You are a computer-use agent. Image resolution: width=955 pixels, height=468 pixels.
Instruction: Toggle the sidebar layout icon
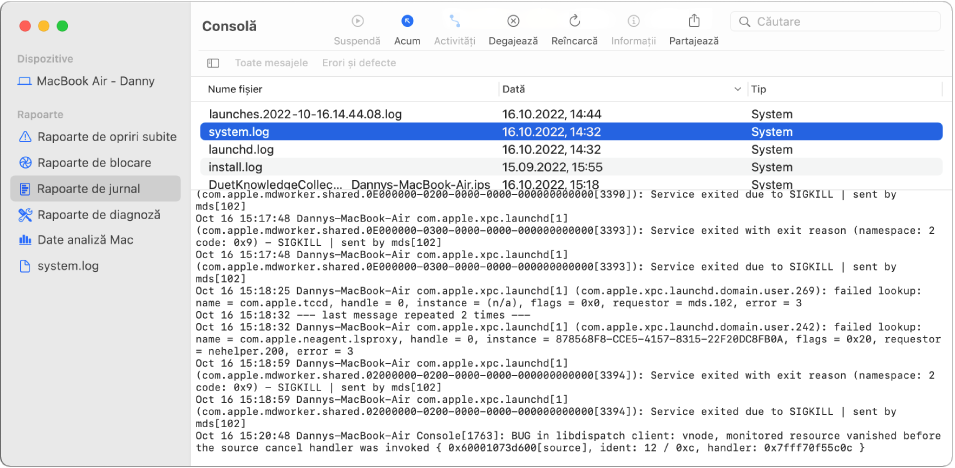213,63
